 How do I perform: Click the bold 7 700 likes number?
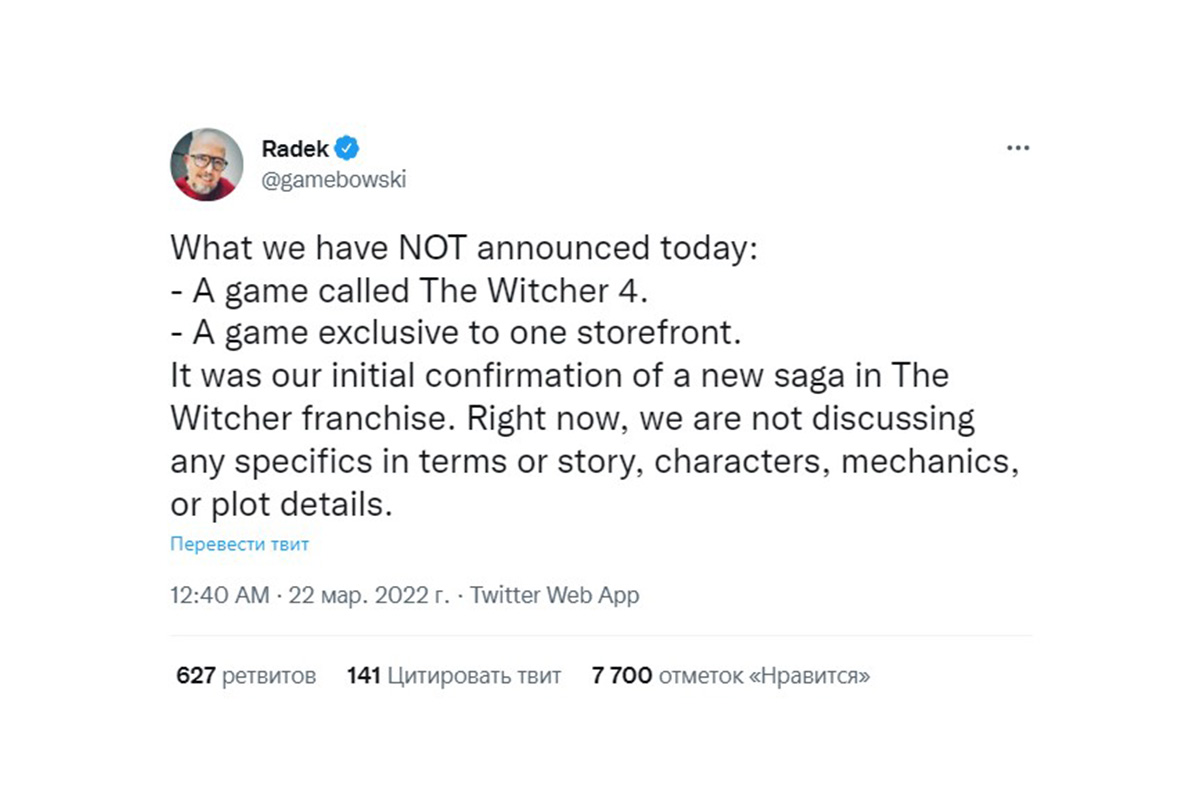point(622,676)
